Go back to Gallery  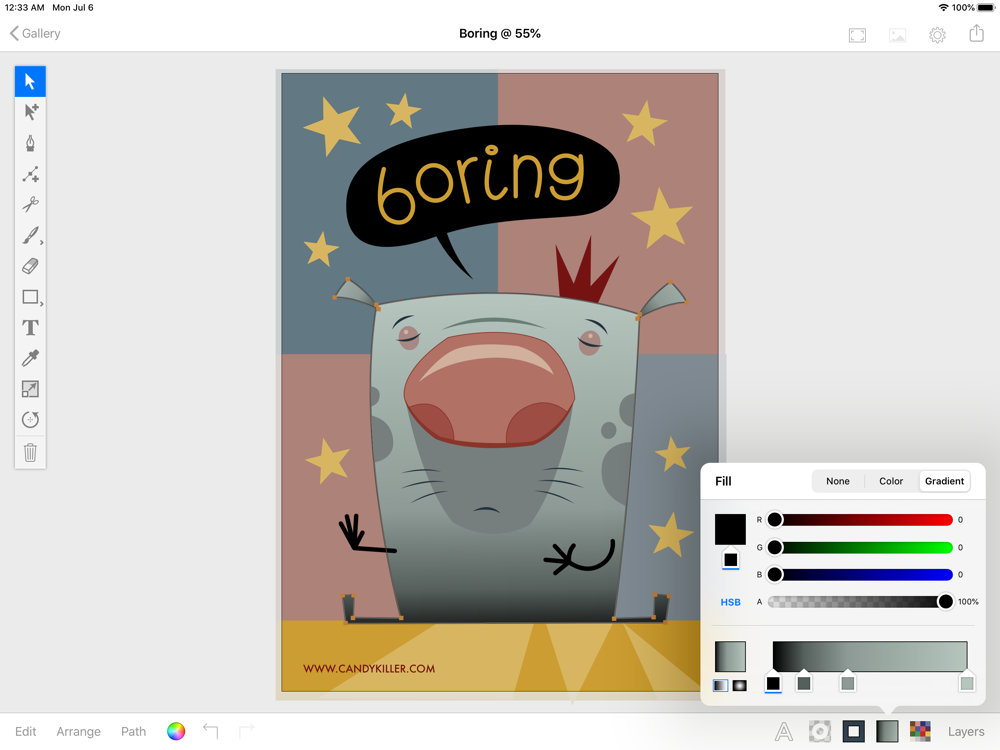coord(35,33)
